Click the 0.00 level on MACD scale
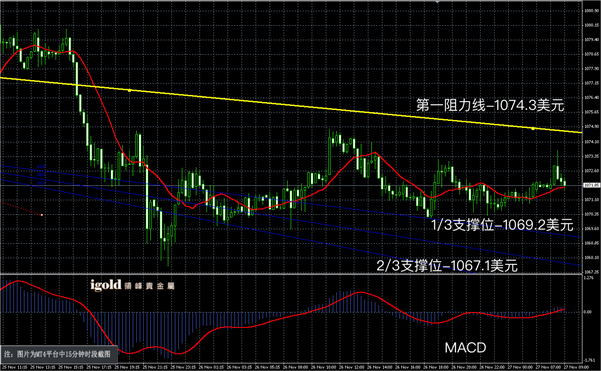601x371 pixels. [588, 312]
